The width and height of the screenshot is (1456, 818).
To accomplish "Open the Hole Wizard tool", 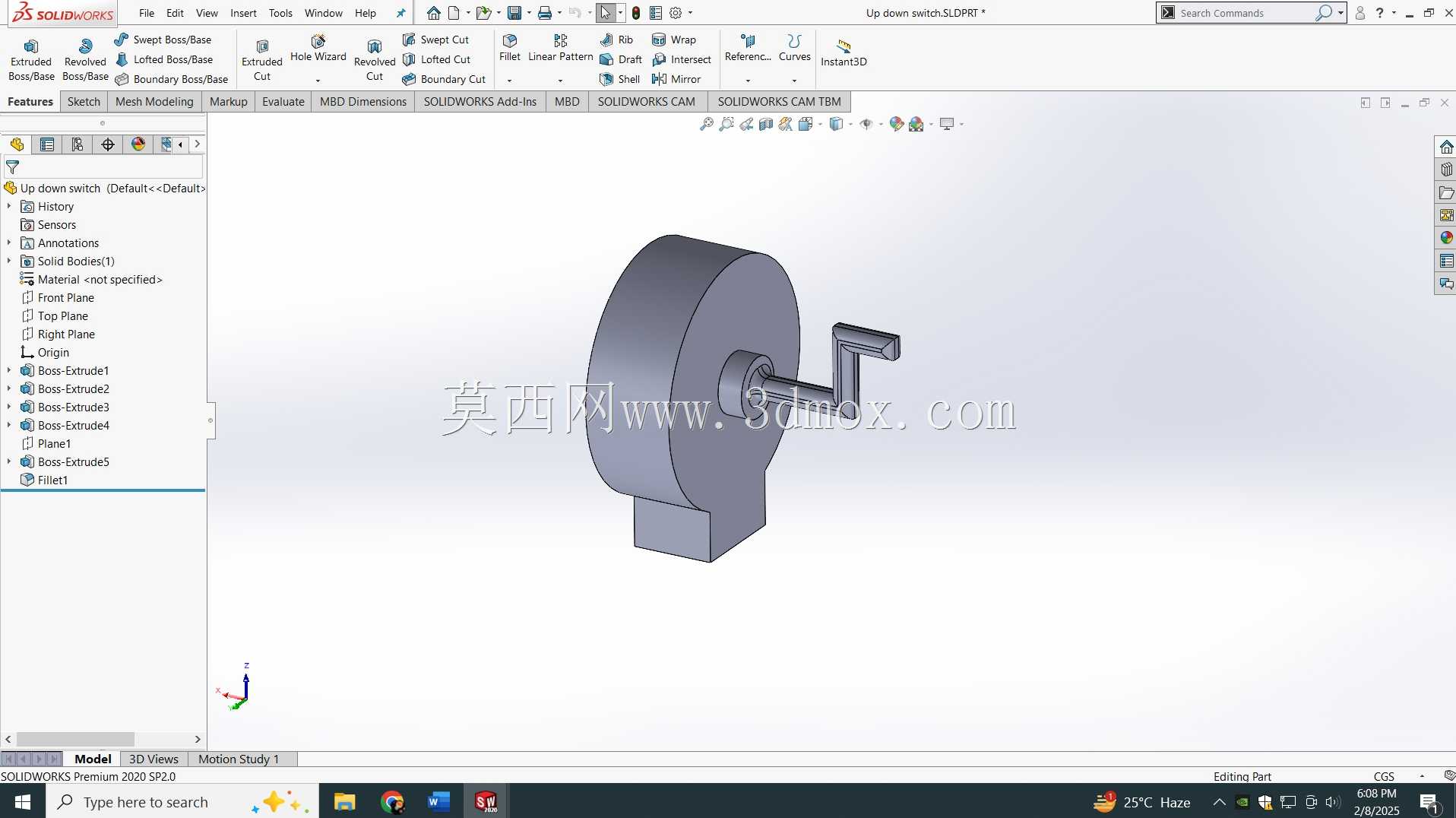I will point(318,49).
